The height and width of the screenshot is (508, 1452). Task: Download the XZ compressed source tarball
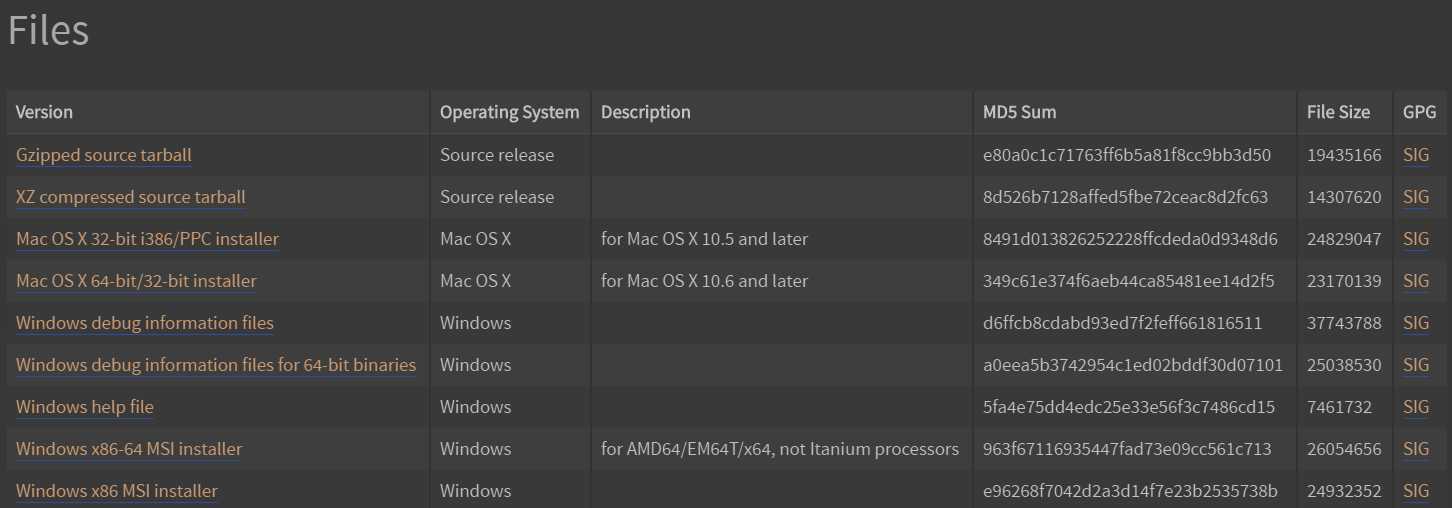coord(131,197)
